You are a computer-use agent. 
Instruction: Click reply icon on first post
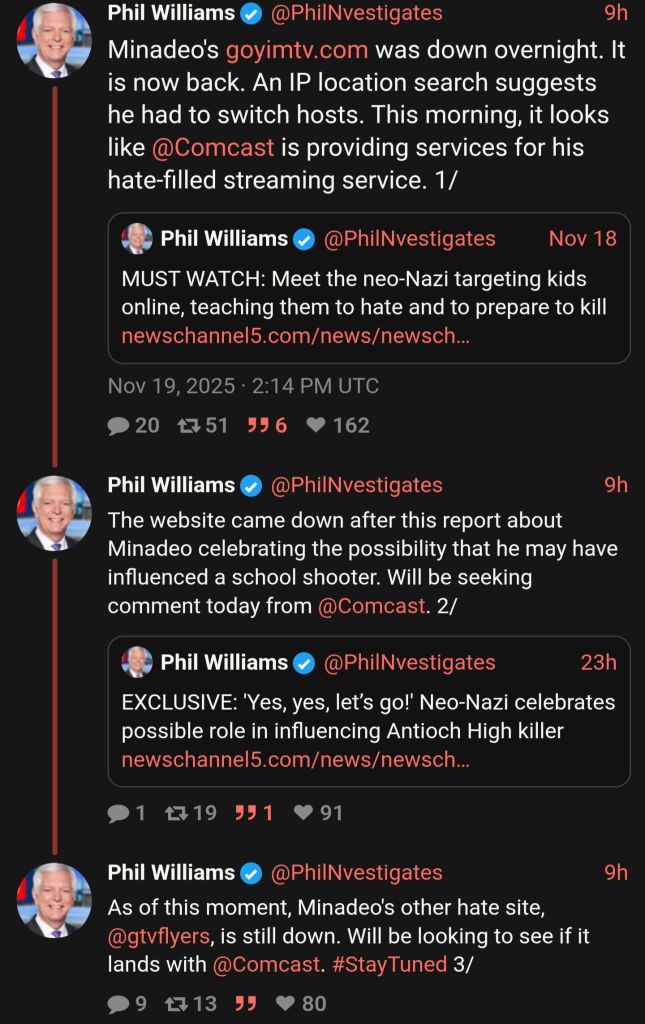click(x=119, y=426)
